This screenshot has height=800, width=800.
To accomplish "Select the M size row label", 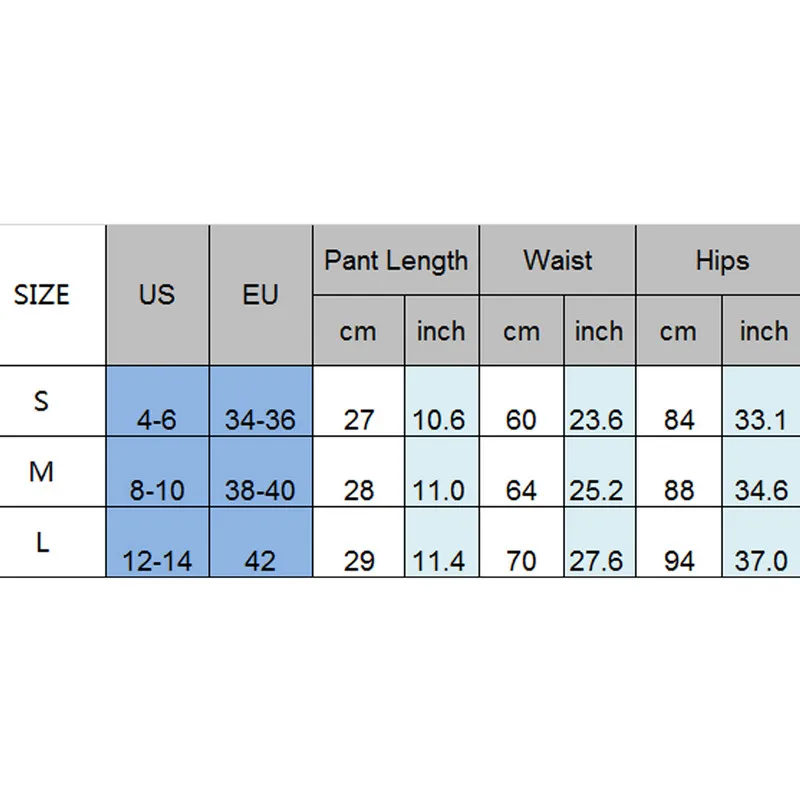I will coord(42,472).
